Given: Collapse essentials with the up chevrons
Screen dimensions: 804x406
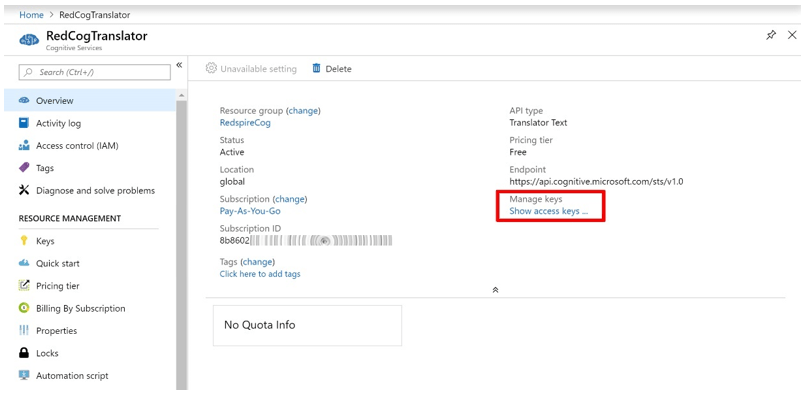Looking at the screenshot, I should click(495, 290).
